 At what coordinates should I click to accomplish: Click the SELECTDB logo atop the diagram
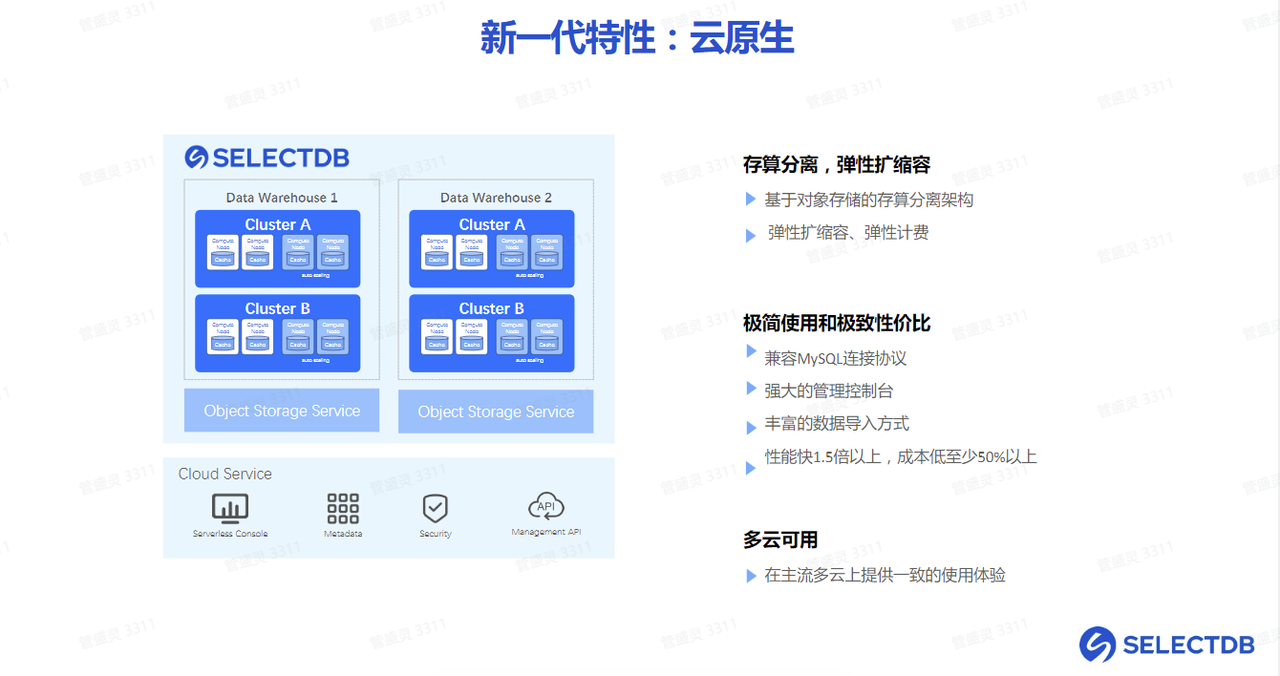pos(267,158)
